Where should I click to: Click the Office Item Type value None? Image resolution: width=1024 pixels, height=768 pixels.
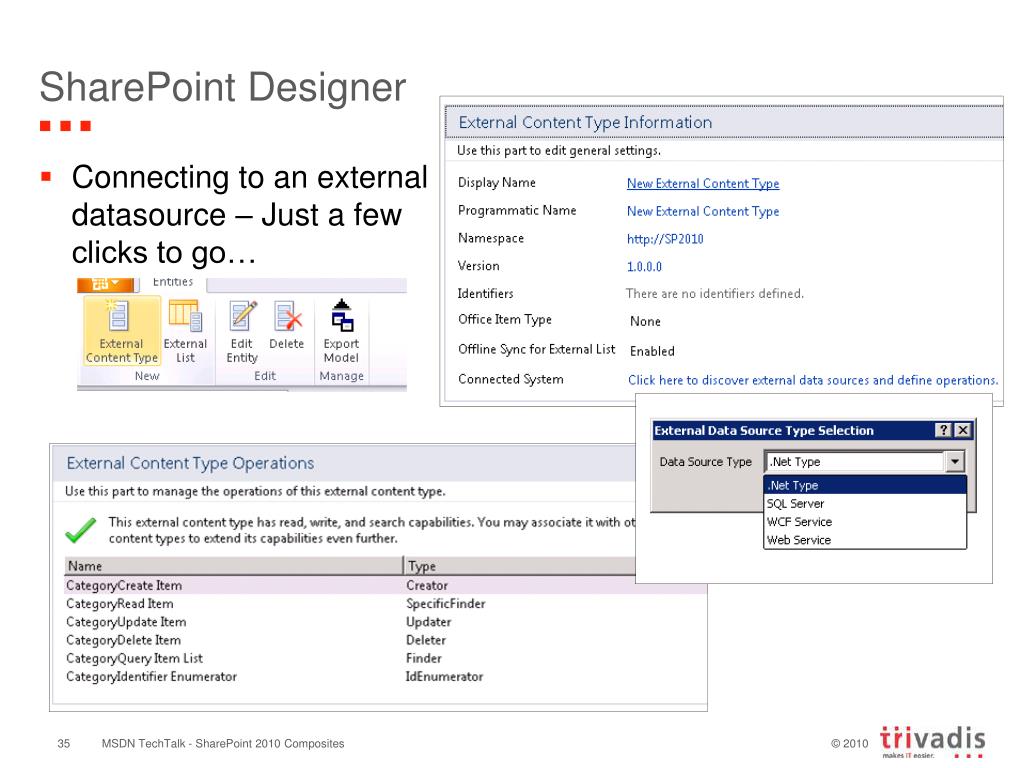click(645, 321)
